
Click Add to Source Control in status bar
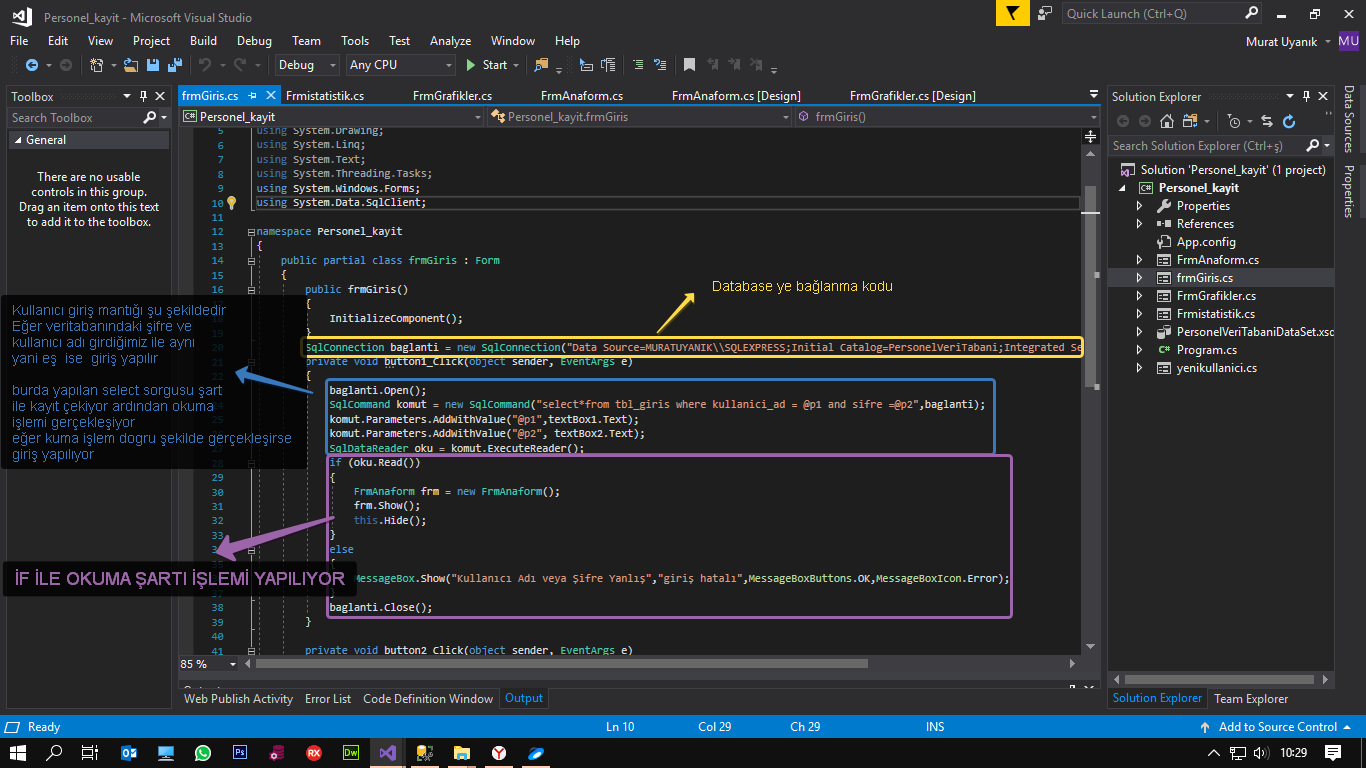[1277, 727]
